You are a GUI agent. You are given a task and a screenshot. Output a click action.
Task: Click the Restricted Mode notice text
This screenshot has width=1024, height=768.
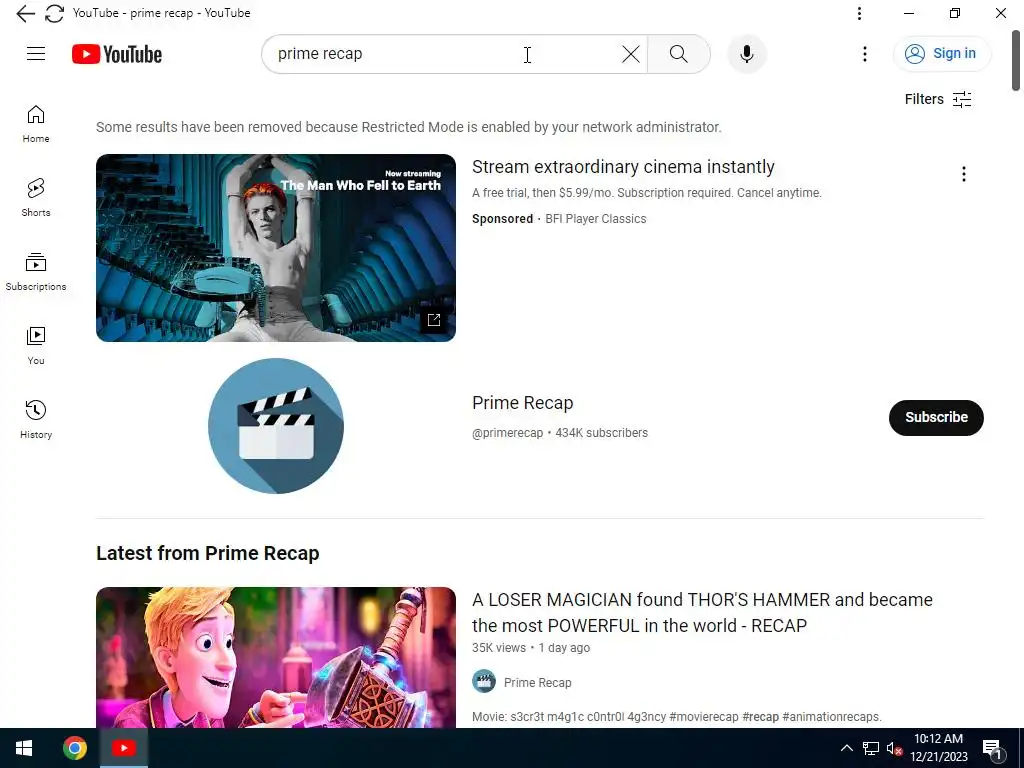[409, 127]
